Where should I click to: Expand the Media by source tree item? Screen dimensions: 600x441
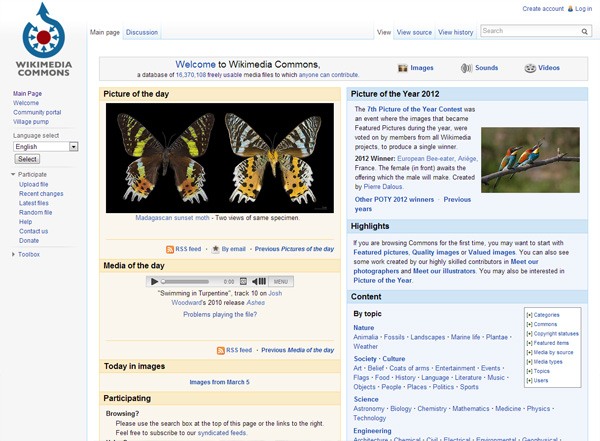point(529,353)
